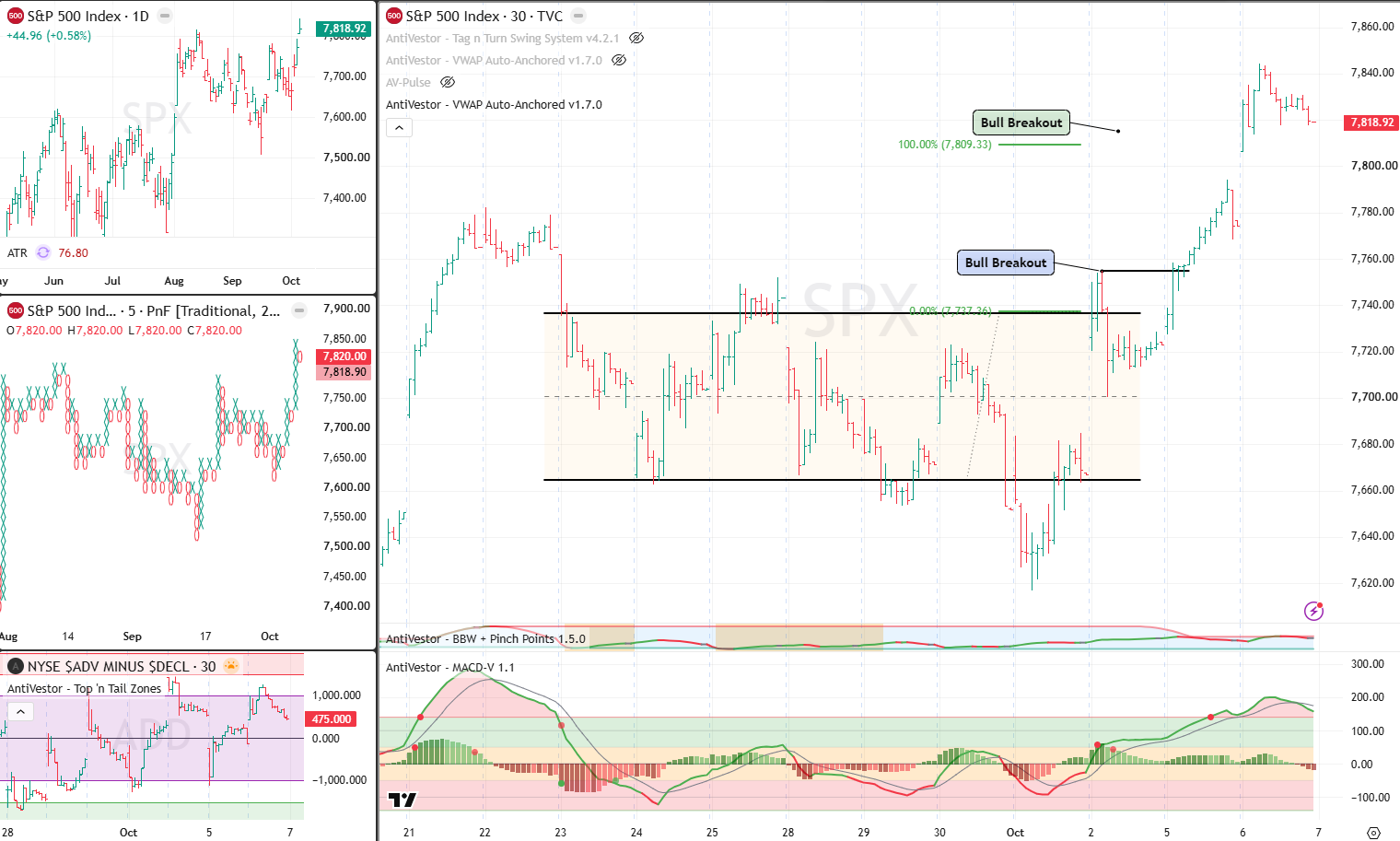Open the S&P 500 Index · 30 · TVC title
The image size is (1400, 841).
tap(484, 16)
